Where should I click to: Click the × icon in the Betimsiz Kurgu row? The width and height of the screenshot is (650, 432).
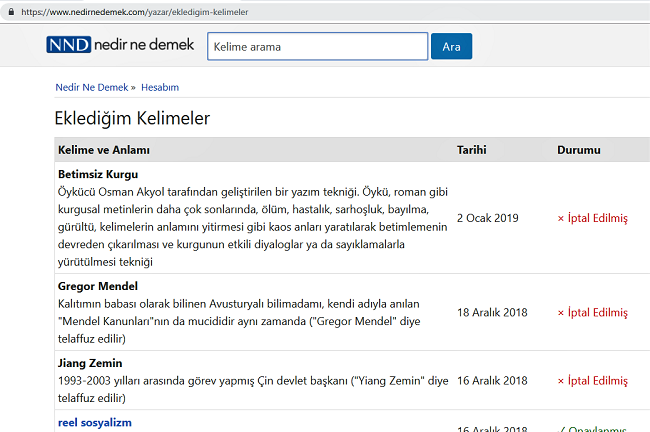(561, 218)
